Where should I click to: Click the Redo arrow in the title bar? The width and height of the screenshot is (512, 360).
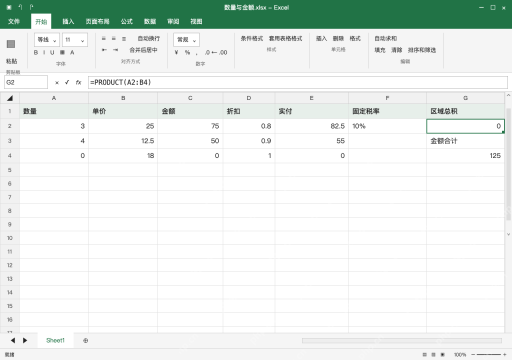[x=31, y=7]
